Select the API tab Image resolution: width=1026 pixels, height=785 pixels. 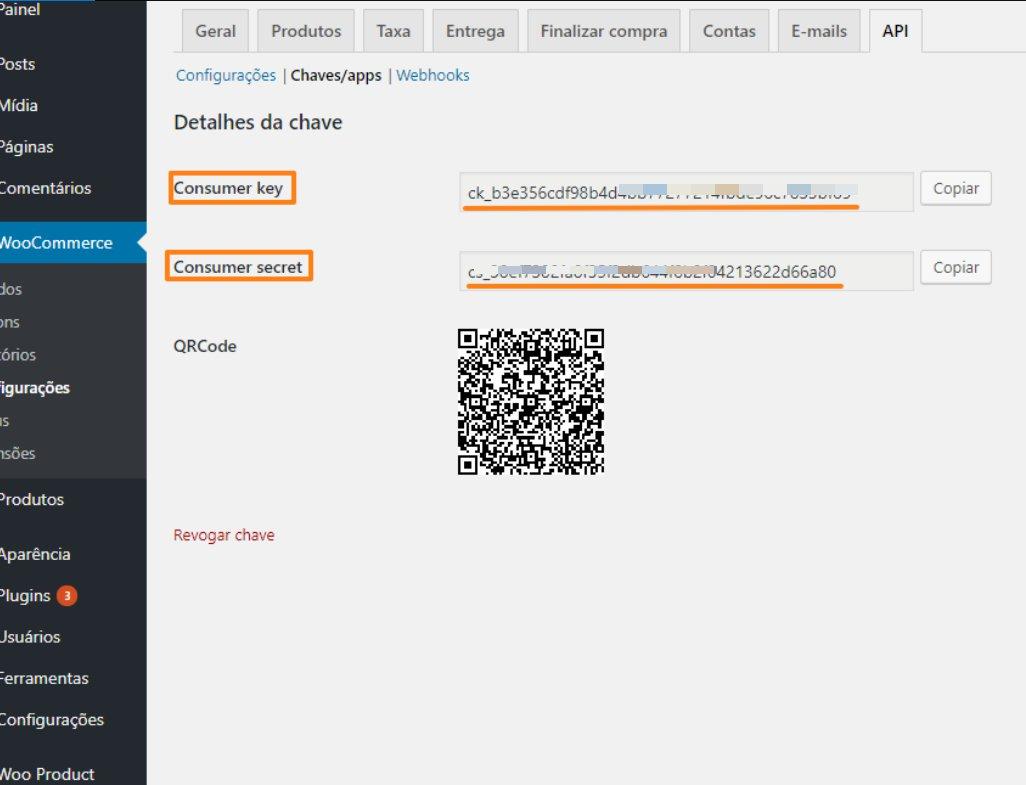point(895,31)
